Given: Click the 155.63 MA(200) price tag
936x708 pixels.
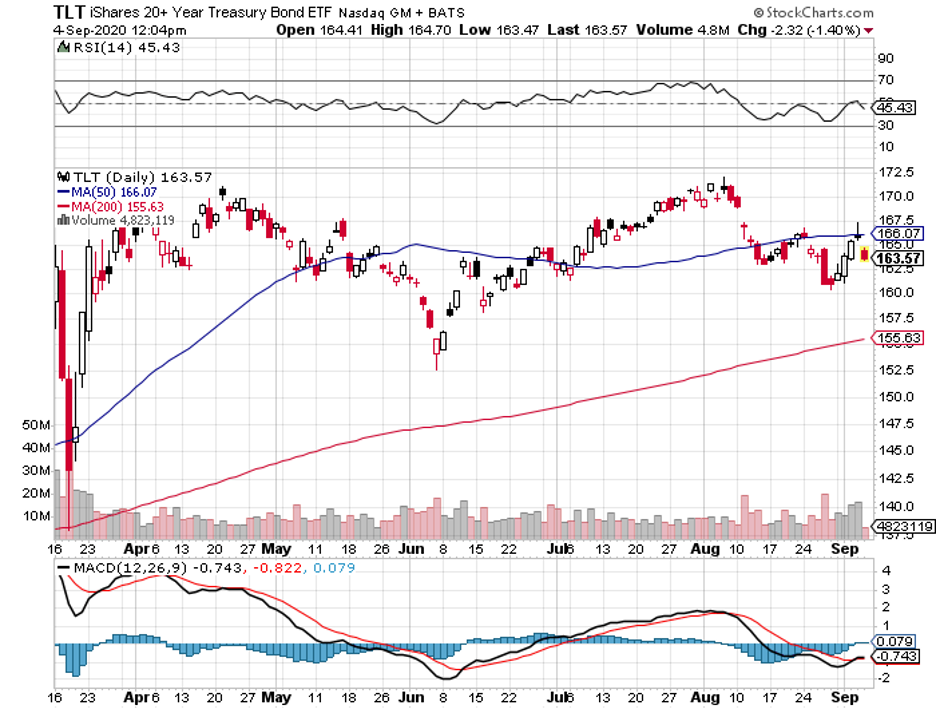Looking at the screenshot, I should point(898,338).
